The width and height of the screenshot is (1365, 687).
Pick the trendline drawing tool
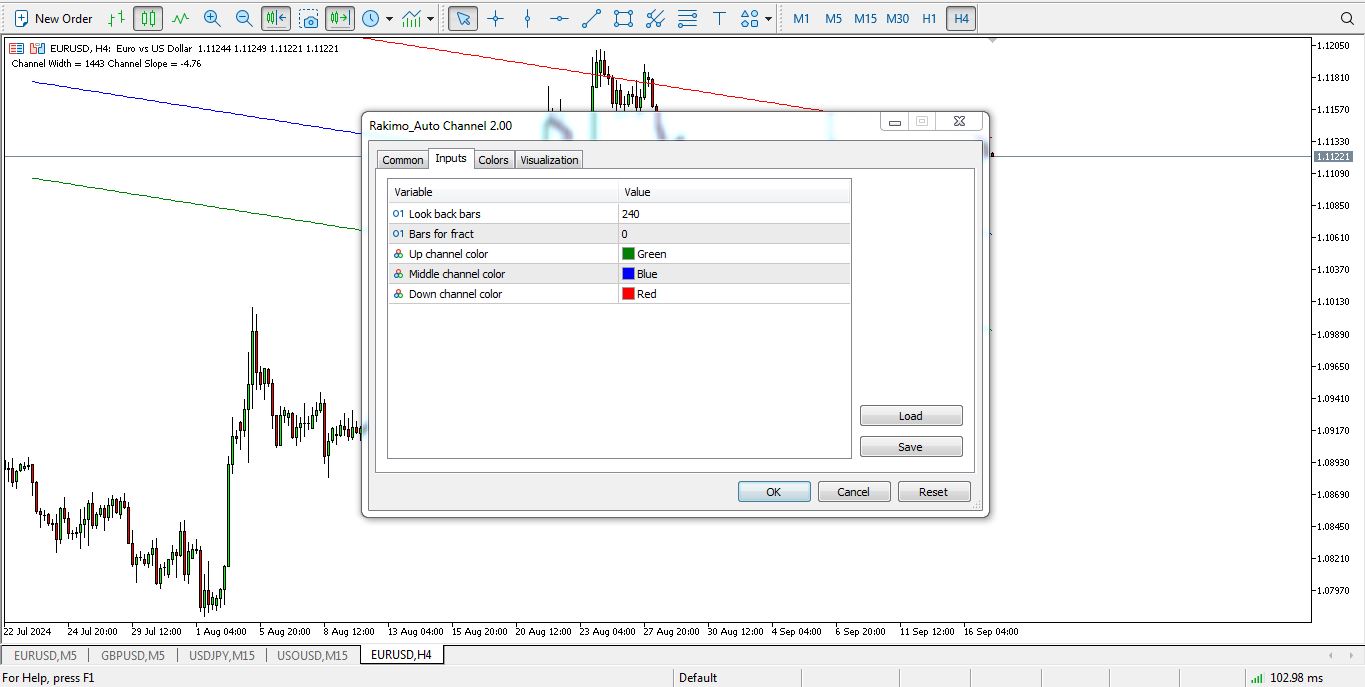591,18
